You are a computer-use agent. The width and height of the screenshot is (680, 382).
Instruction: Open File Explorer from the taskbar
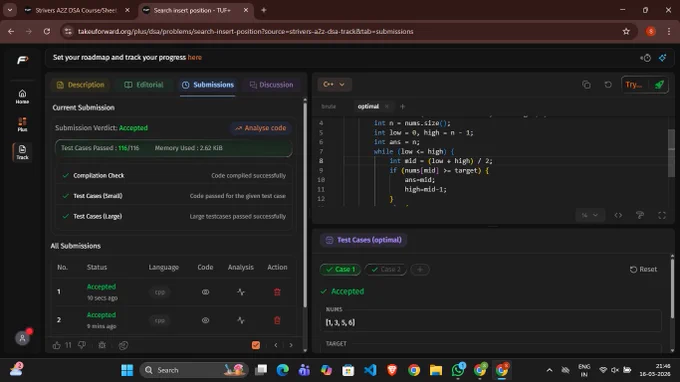pos(436,370)
